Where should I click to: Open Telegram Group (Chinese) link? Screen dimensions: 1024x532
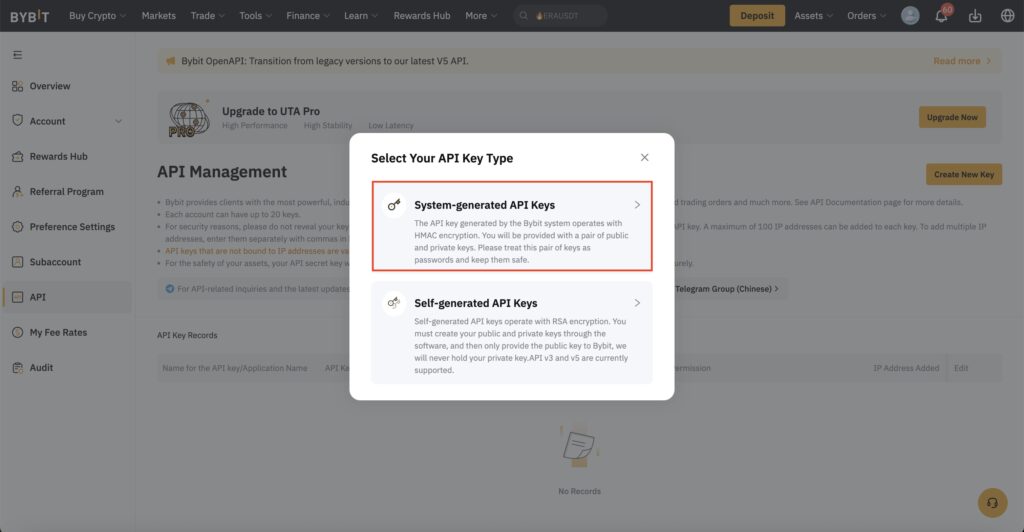click(727, 289)
